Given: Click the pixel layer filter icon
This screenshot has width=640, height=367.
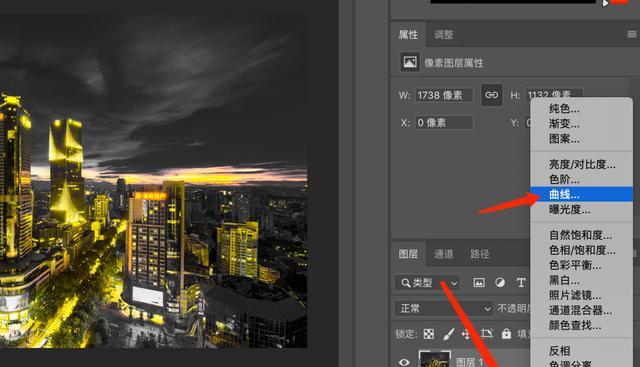Looking at the screenshot, I should (479, 282).
